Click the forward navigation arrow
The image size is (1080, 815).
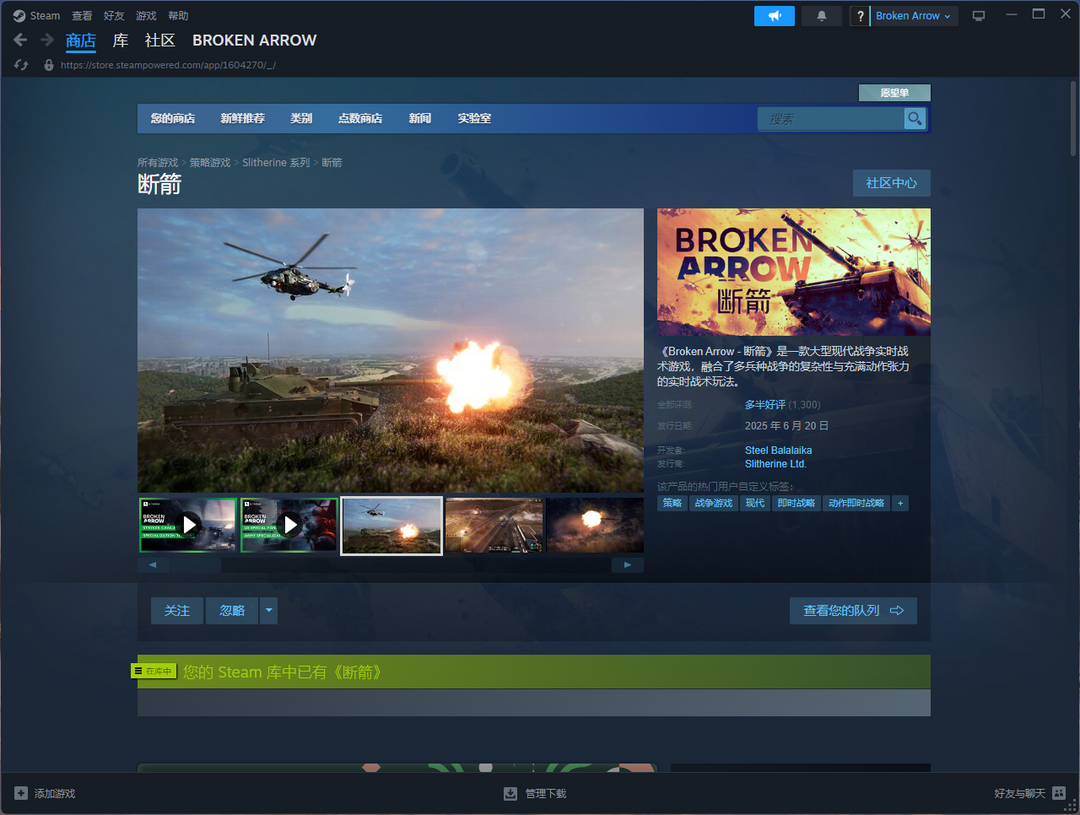point(47,40)
